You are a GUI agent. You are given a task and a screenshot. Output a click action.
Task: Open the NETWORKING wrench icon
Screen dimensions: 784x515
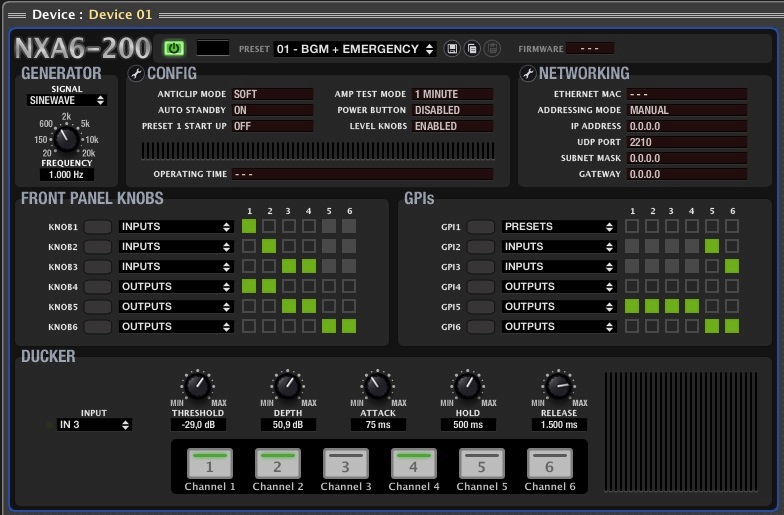click(527, 74)
